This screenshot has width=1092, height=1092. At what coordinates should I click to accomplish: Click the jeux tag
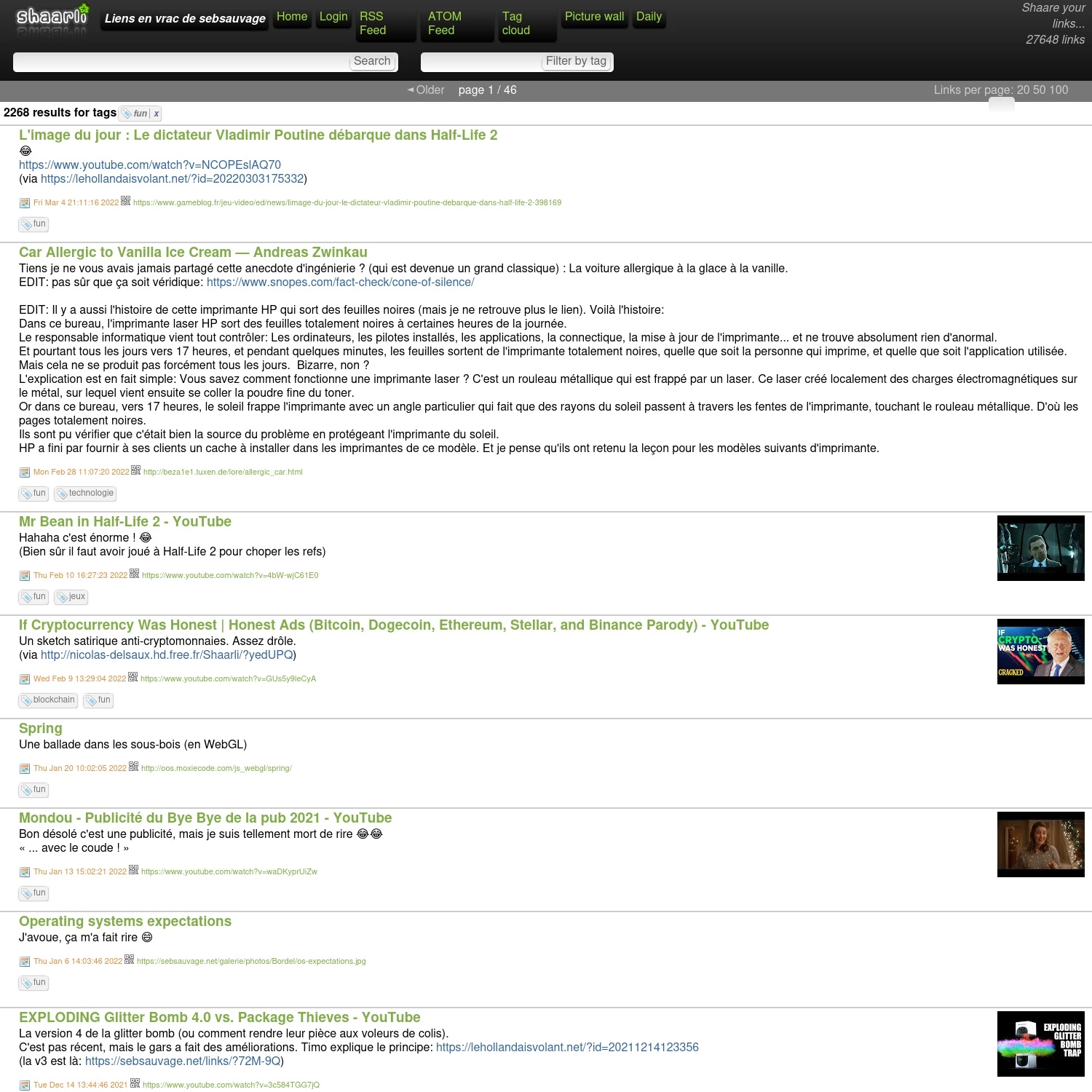pos(71,597)
